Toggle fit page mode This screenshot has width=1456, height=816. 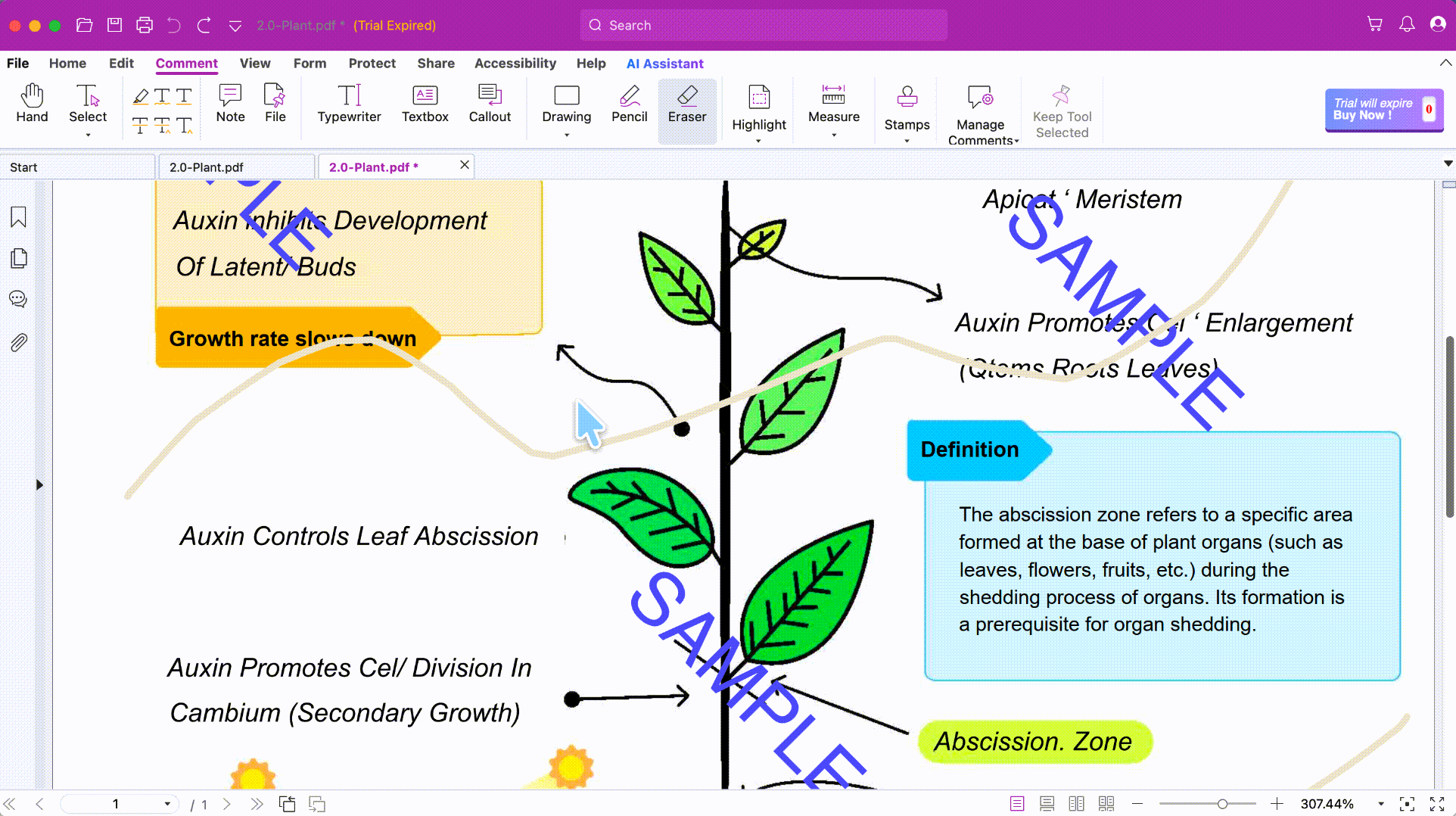point(1406,804)
